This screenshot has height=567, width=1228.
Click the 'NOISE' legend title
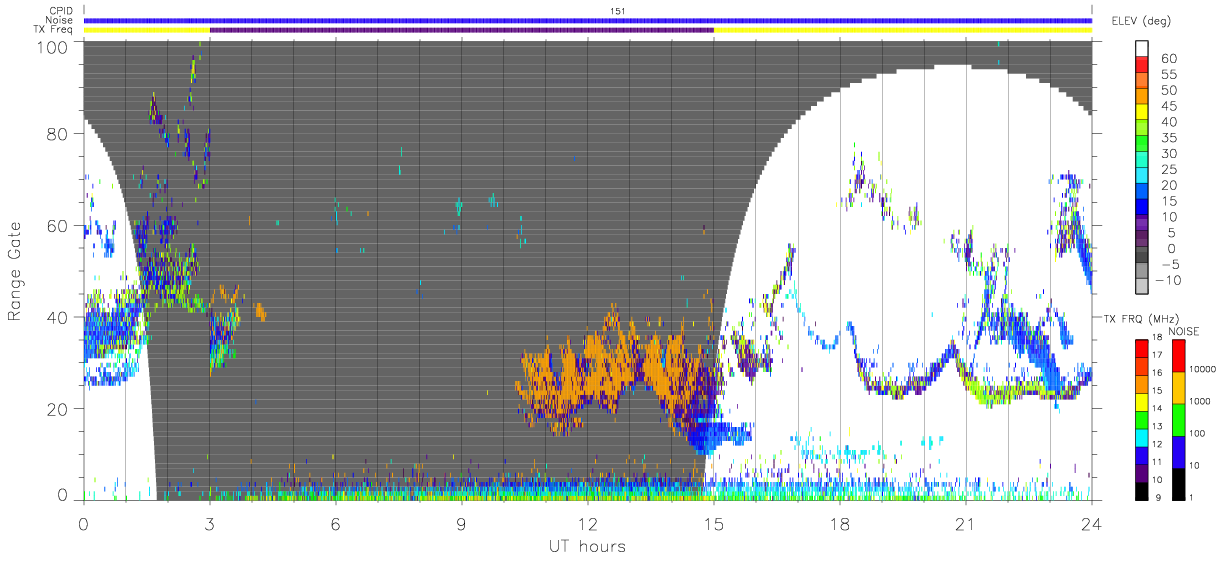(x=1183, y=331)
